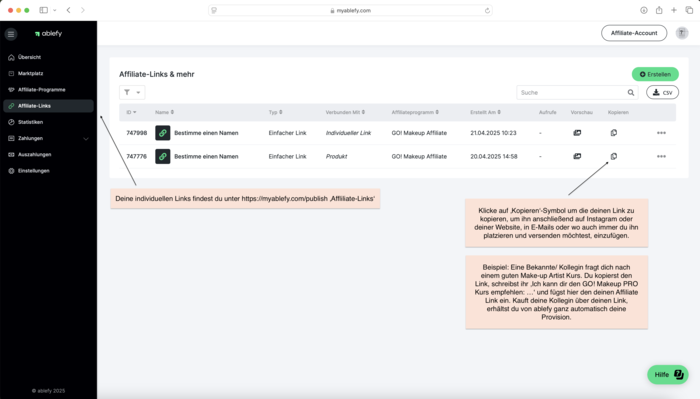The height and width of the screenshot is (399, 700).
Task: Click the Affiliate-Account button
Action: click(634, 33)
